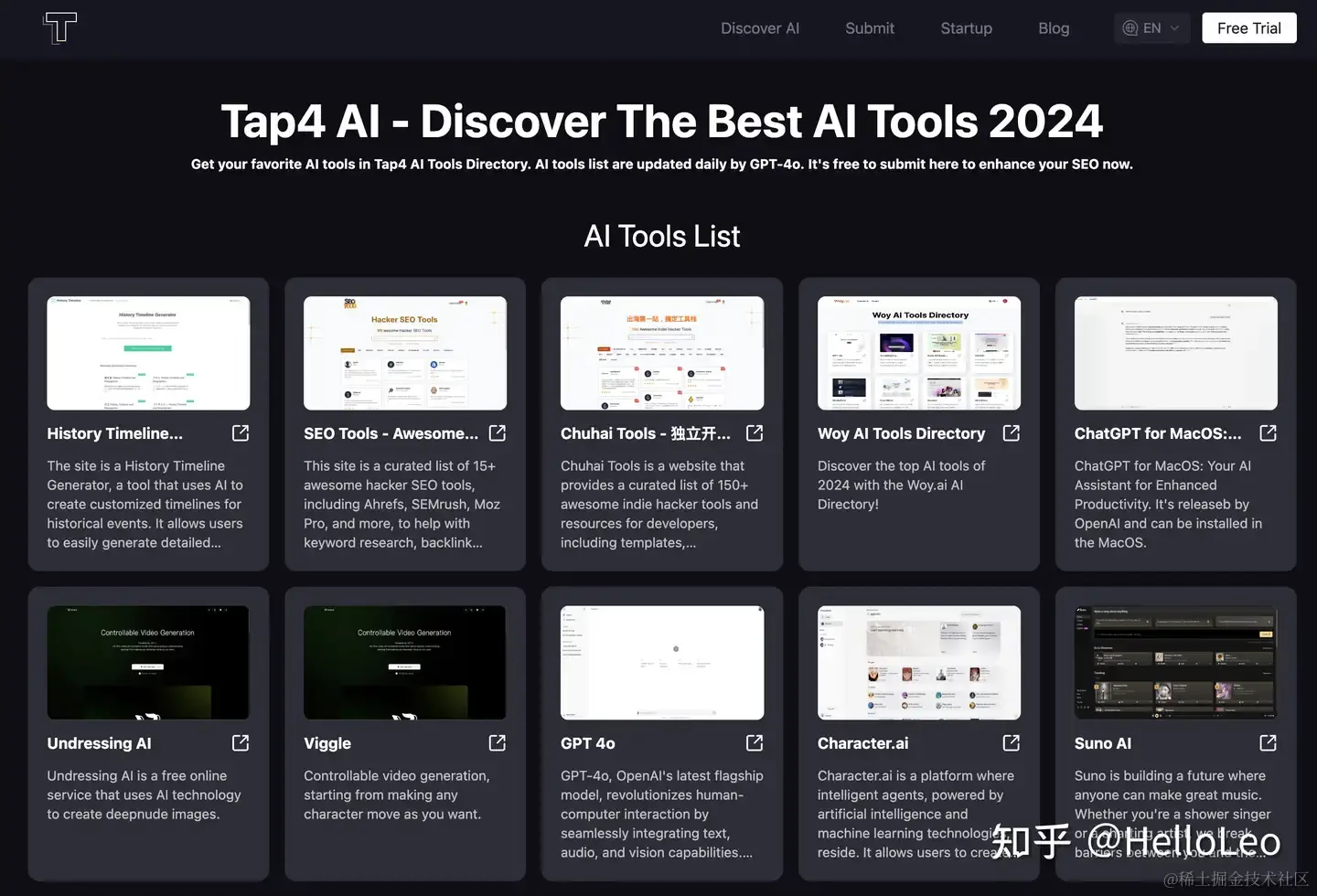Screen dimensions: 1317x896
Task: Click the Suno AI title link
Action: (1103, 743)
